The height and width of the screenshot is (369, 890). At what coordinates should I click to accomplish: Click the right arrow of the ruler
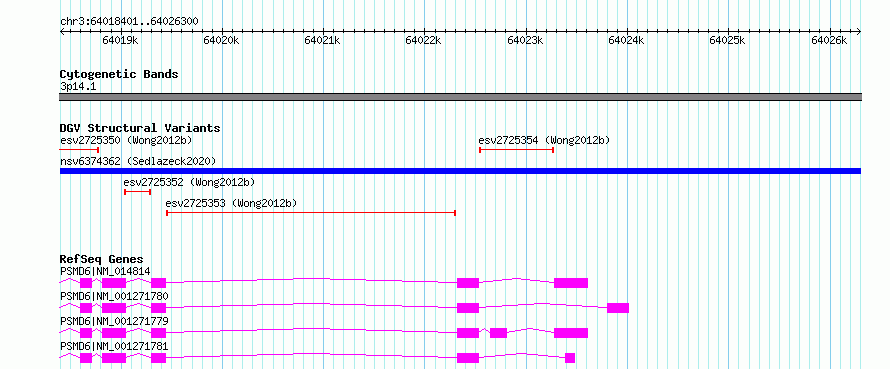[859, 31]
